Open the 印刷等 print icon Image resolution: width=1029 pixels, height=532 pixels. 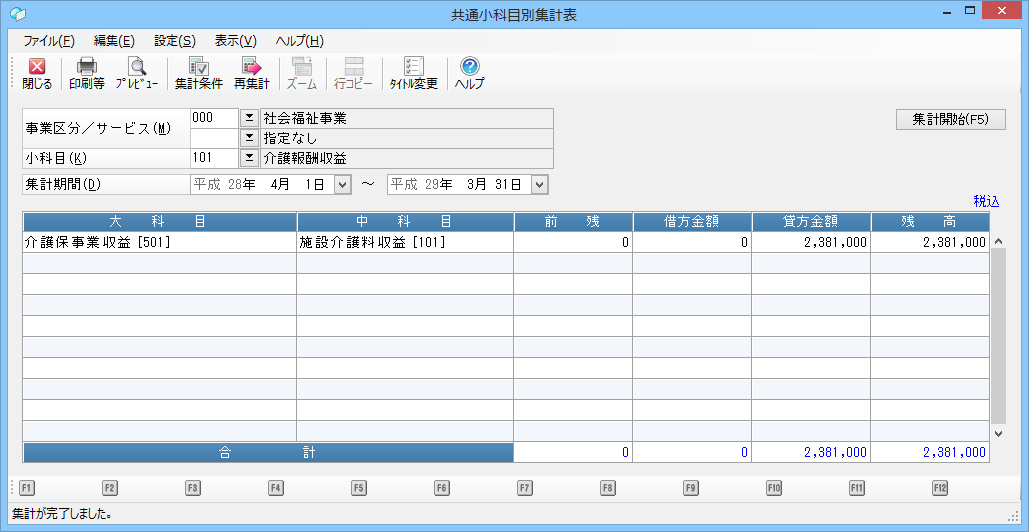tap(87, 74)
